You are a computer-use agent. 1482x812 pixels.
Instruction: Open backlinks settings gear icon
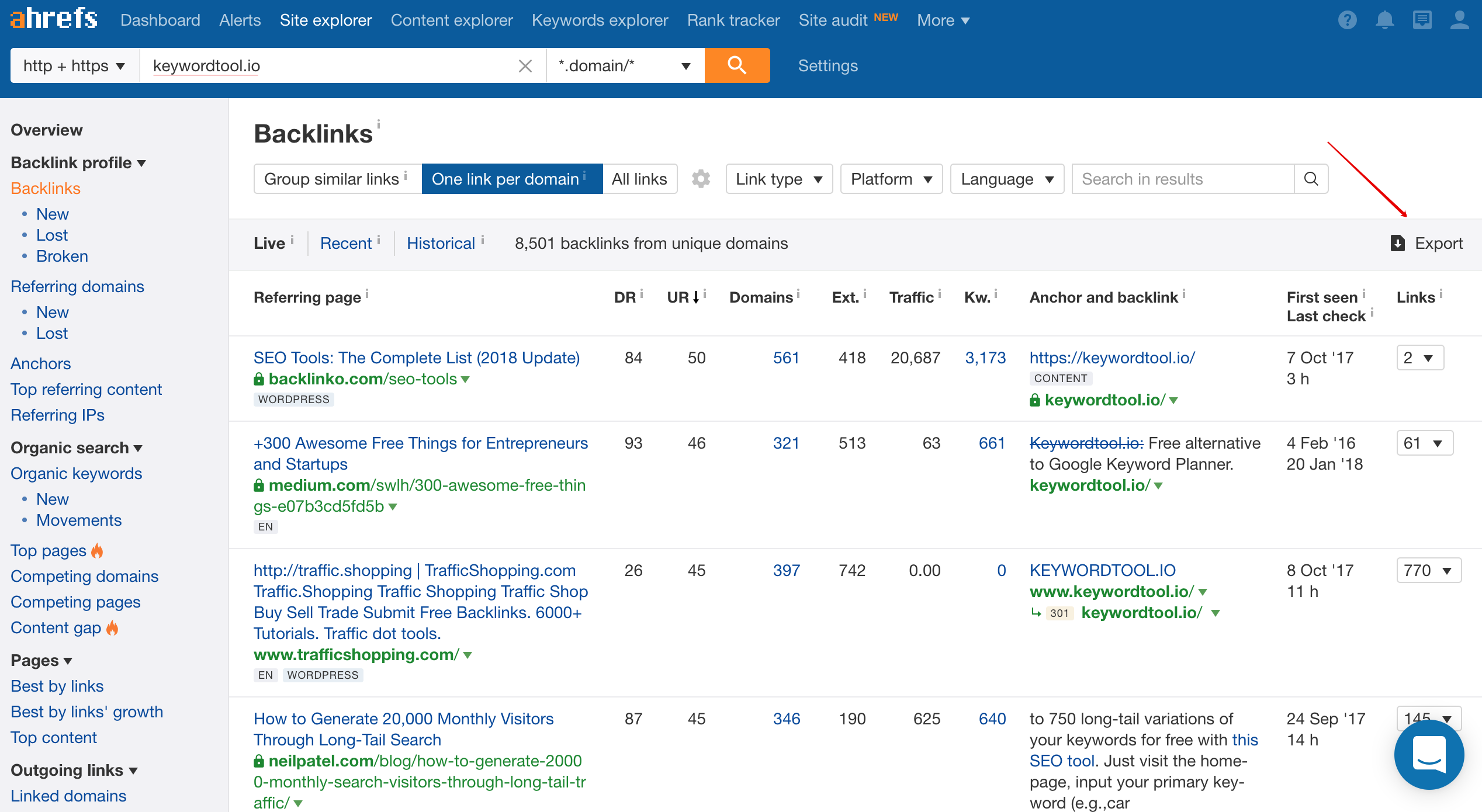pos(701,179)
